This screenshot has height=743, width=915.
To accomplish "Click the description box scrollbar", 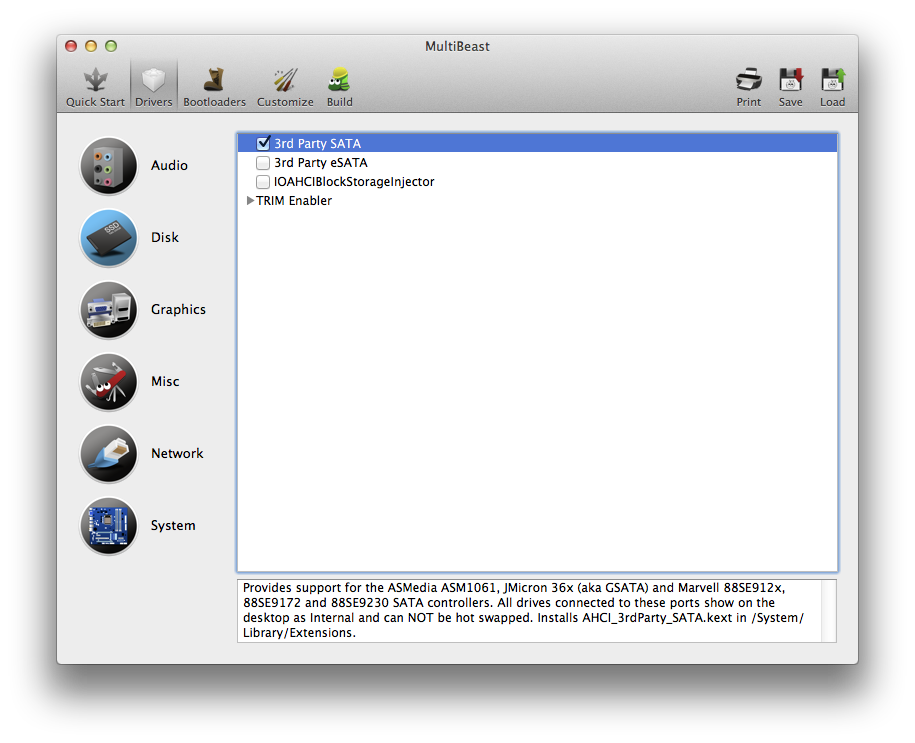I will pos(829,611).
